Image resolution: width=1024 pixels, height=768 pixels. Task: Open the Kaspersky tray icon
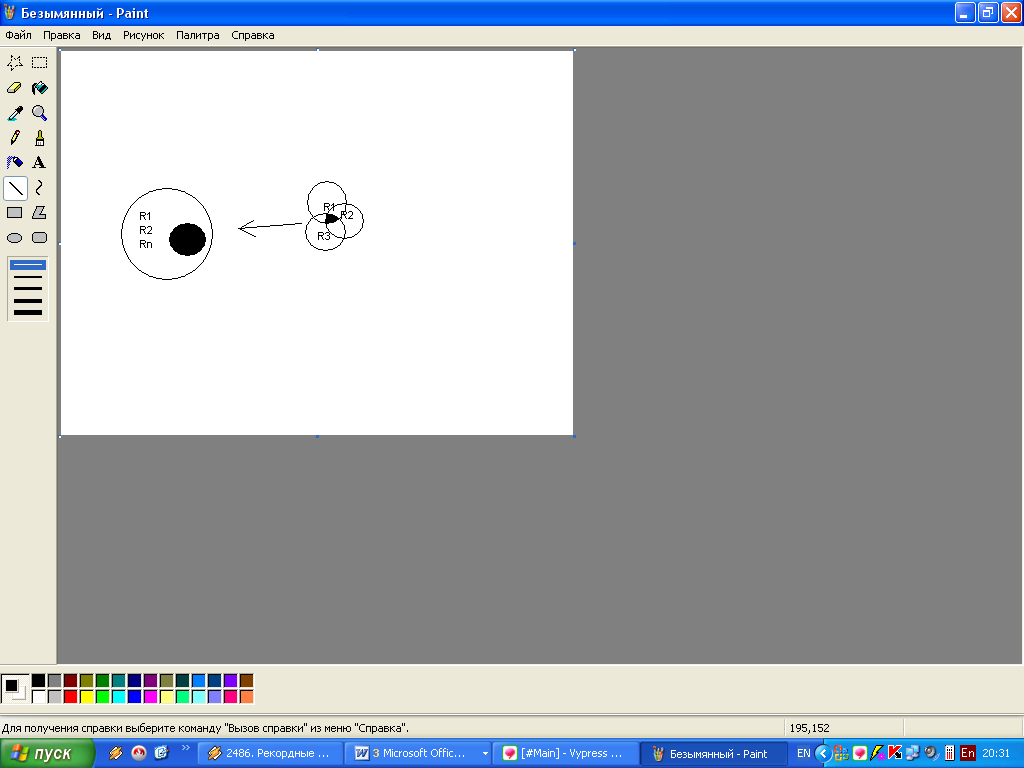point(895,754)
